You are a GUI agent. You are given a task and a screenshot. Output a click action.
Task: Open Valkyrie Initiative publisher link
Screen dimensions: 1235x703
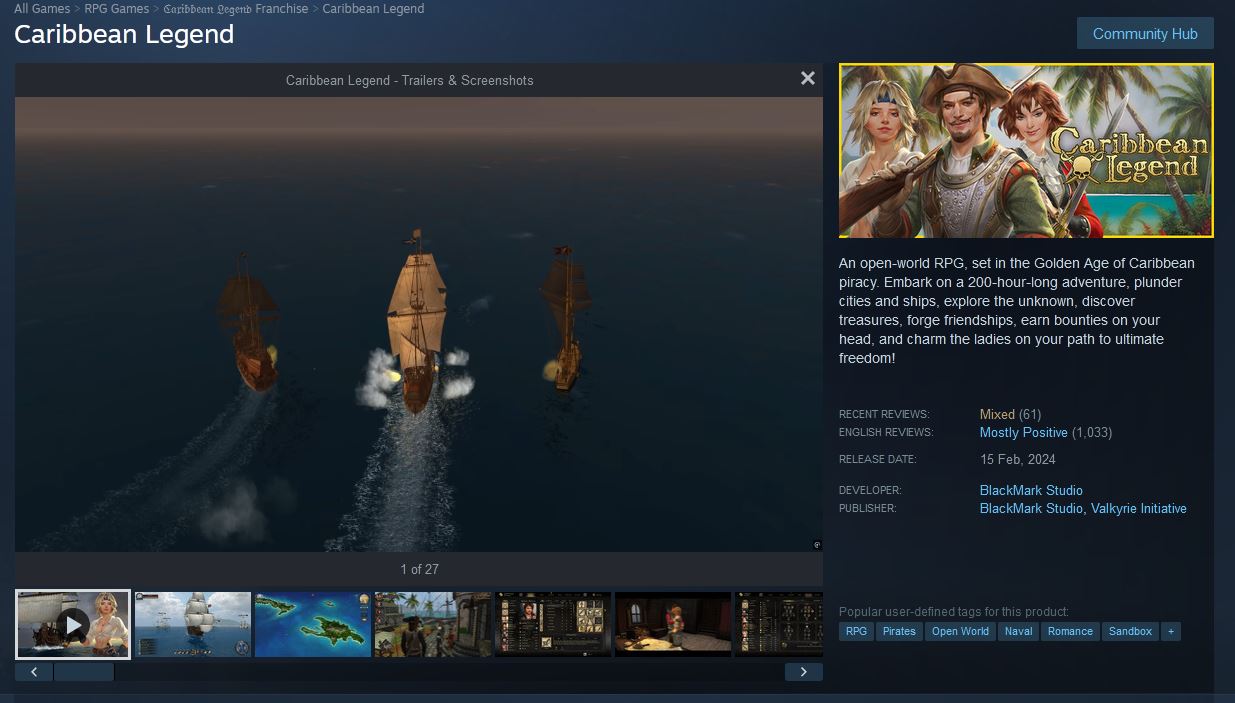(1139, 508)
